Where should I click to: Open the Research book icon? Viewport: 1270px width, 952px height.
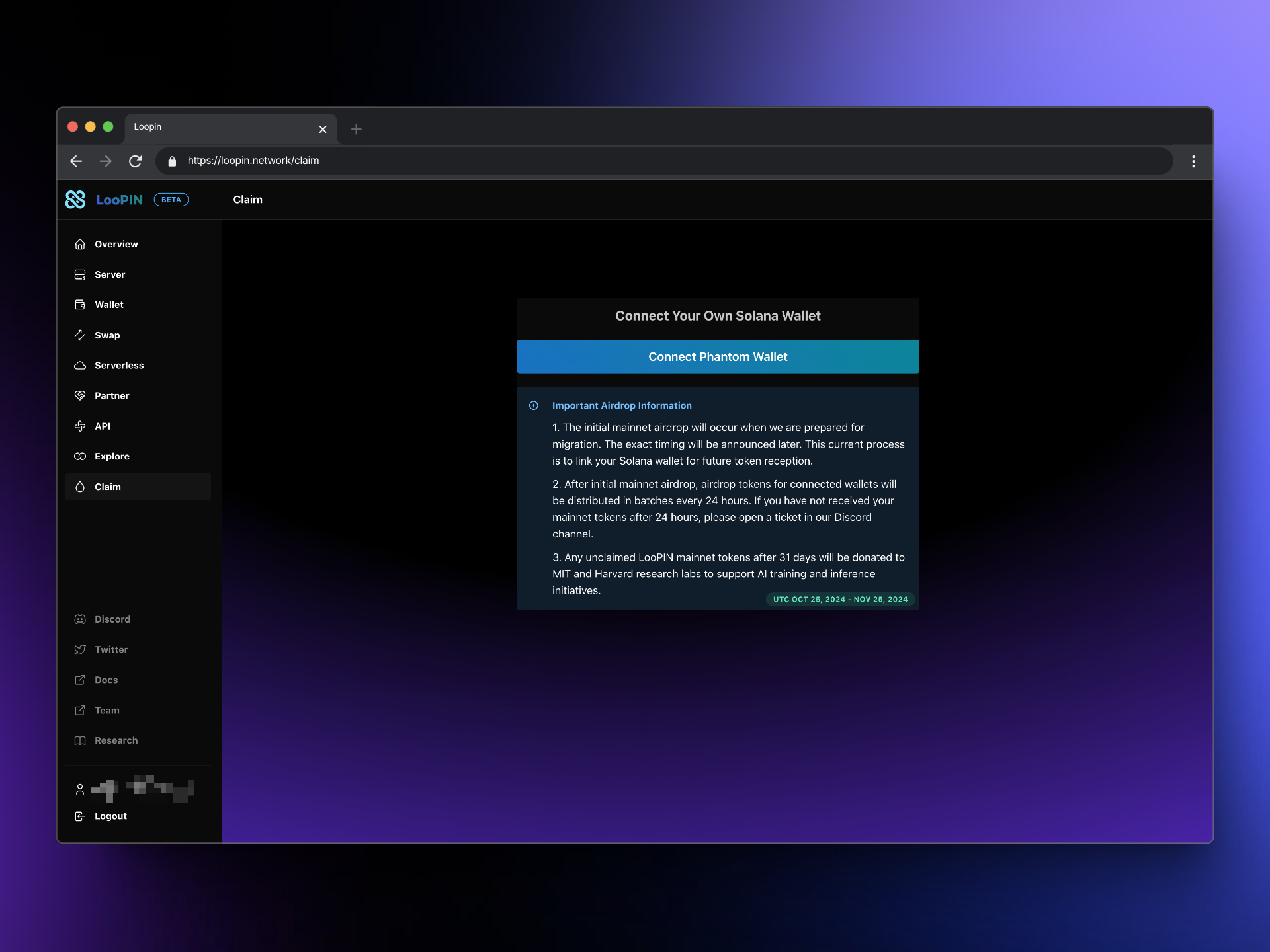tap(80, 741)
